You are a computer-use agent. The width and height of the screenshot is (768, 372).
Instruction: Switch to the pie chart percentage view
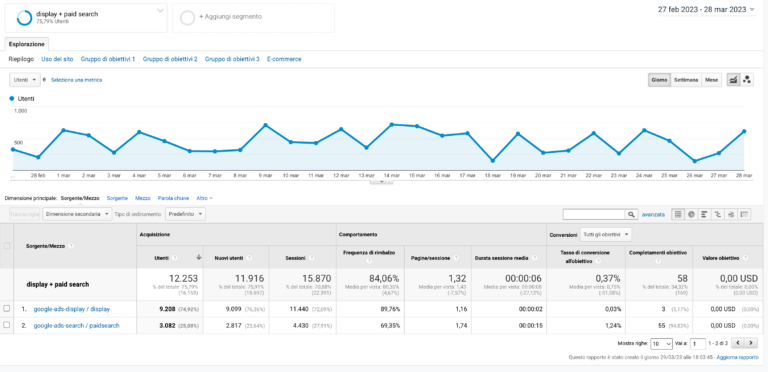click(691, 214)
